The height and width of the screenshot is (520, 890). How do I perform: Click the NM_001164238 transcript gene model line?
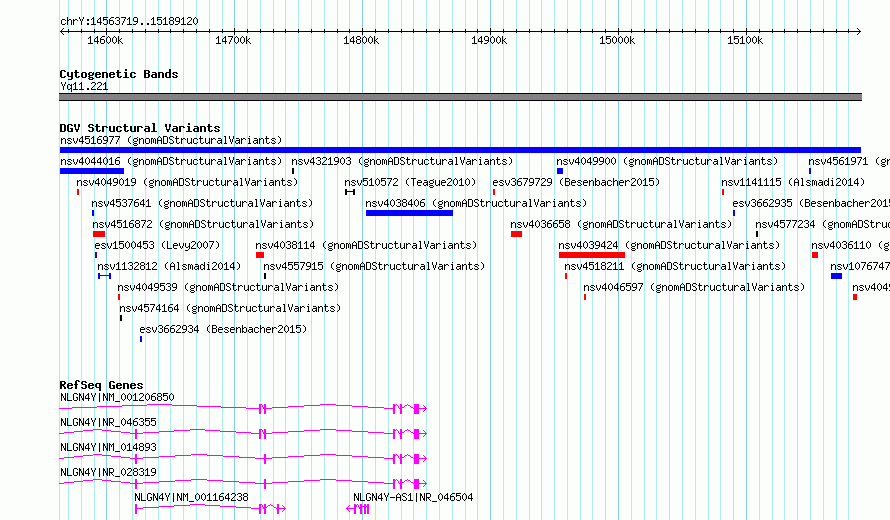tap(210, 509)
